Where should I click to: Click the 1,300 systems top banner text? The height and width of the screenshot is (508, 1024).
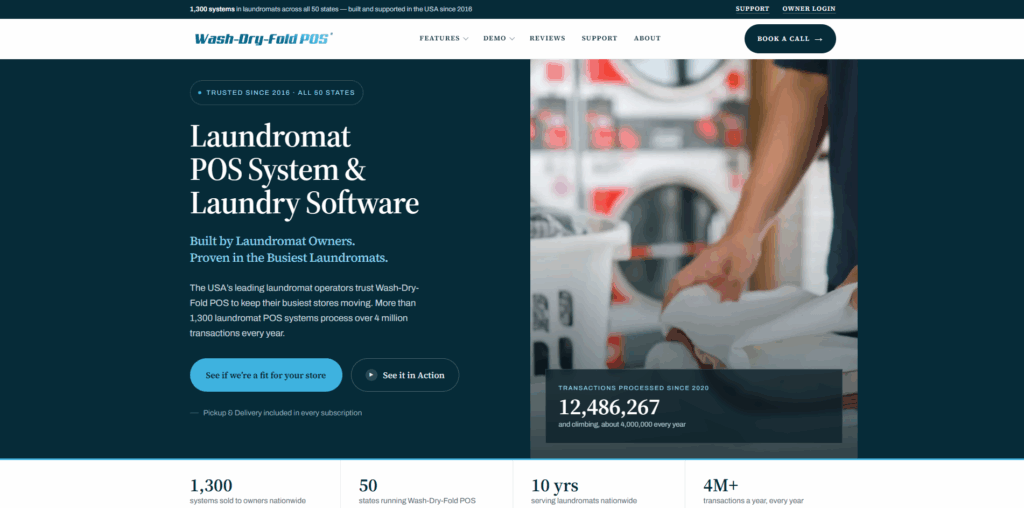(331, 9)
